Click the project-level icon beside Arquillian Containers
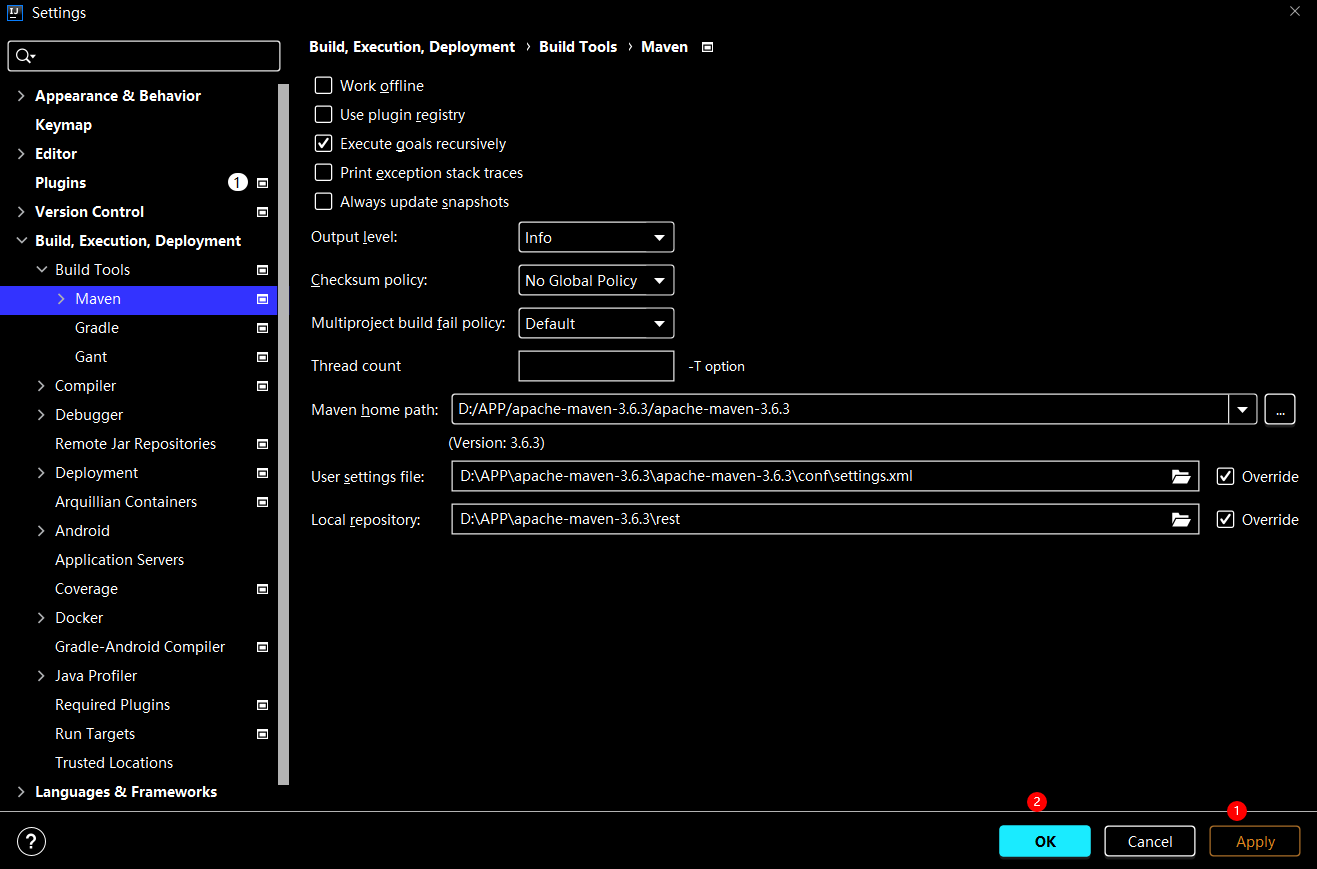Image resolution: width=1317 pixels, height=869 pixels. pyautogui.click(x=263, y=502)
